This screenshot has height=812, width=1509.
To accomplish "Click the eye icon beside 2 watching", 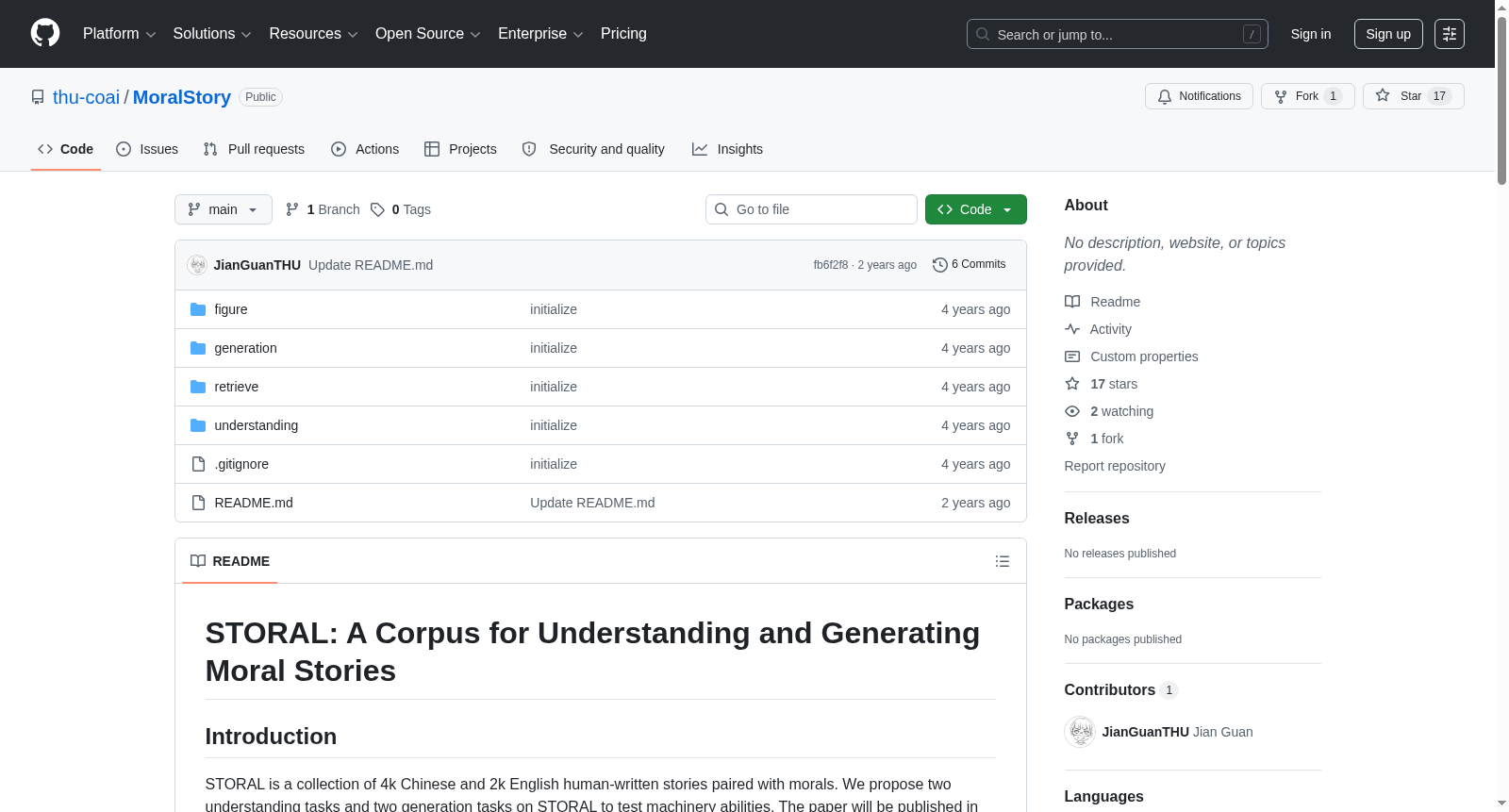I will 1072,411.
